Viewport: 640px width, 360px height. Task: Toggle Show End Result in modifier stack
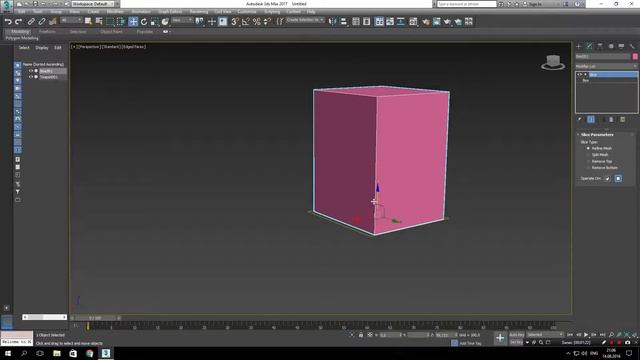[x=591, y=120]
